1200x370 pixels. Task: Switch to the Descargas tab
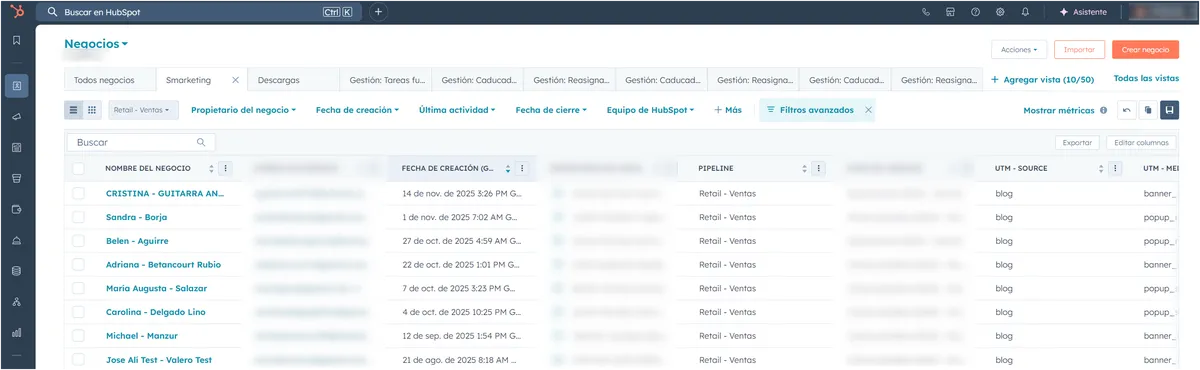coord(293,80)
